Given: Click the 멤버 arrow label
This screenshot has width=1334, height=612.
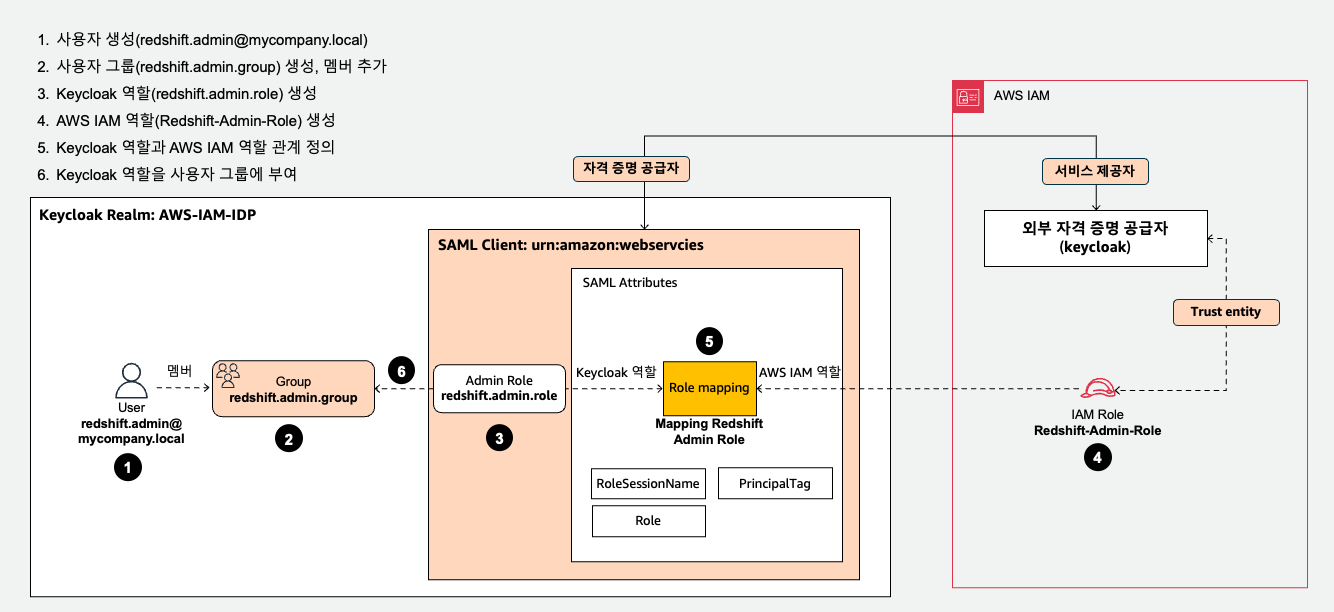Looking at the screenshot, I should tap(182, 370).
